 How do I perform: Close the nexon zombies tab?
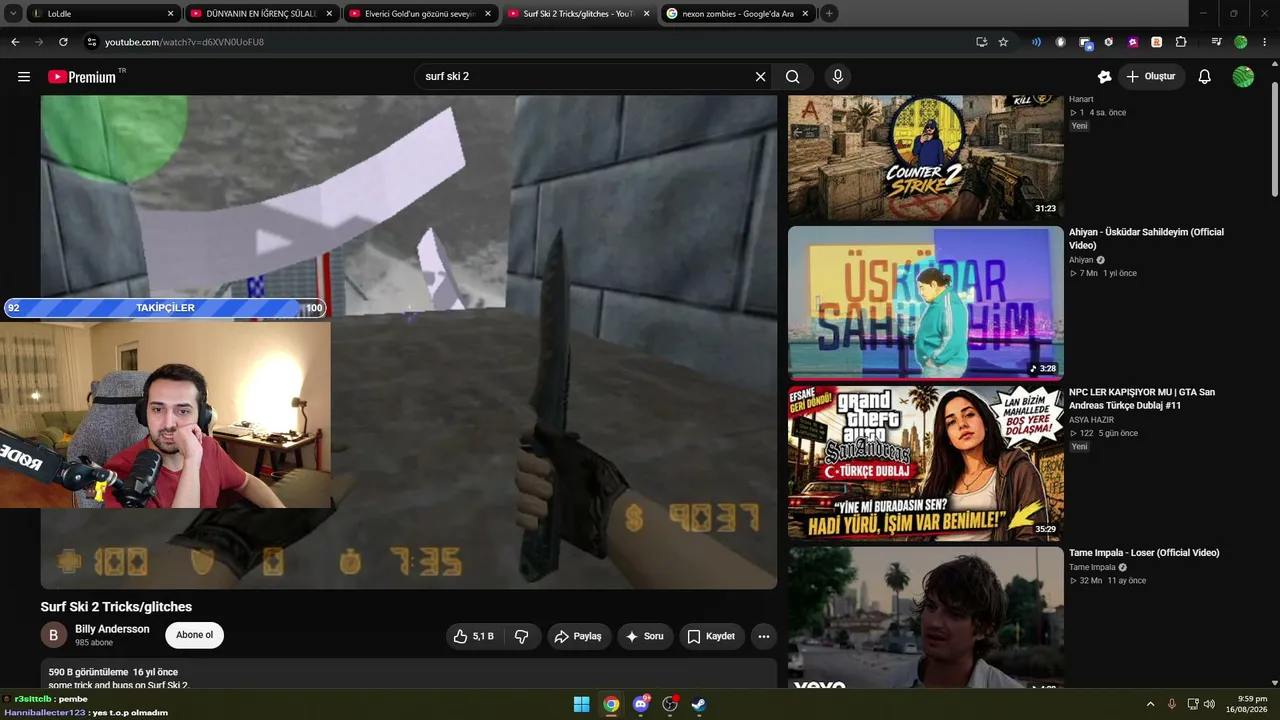point(805,14)
